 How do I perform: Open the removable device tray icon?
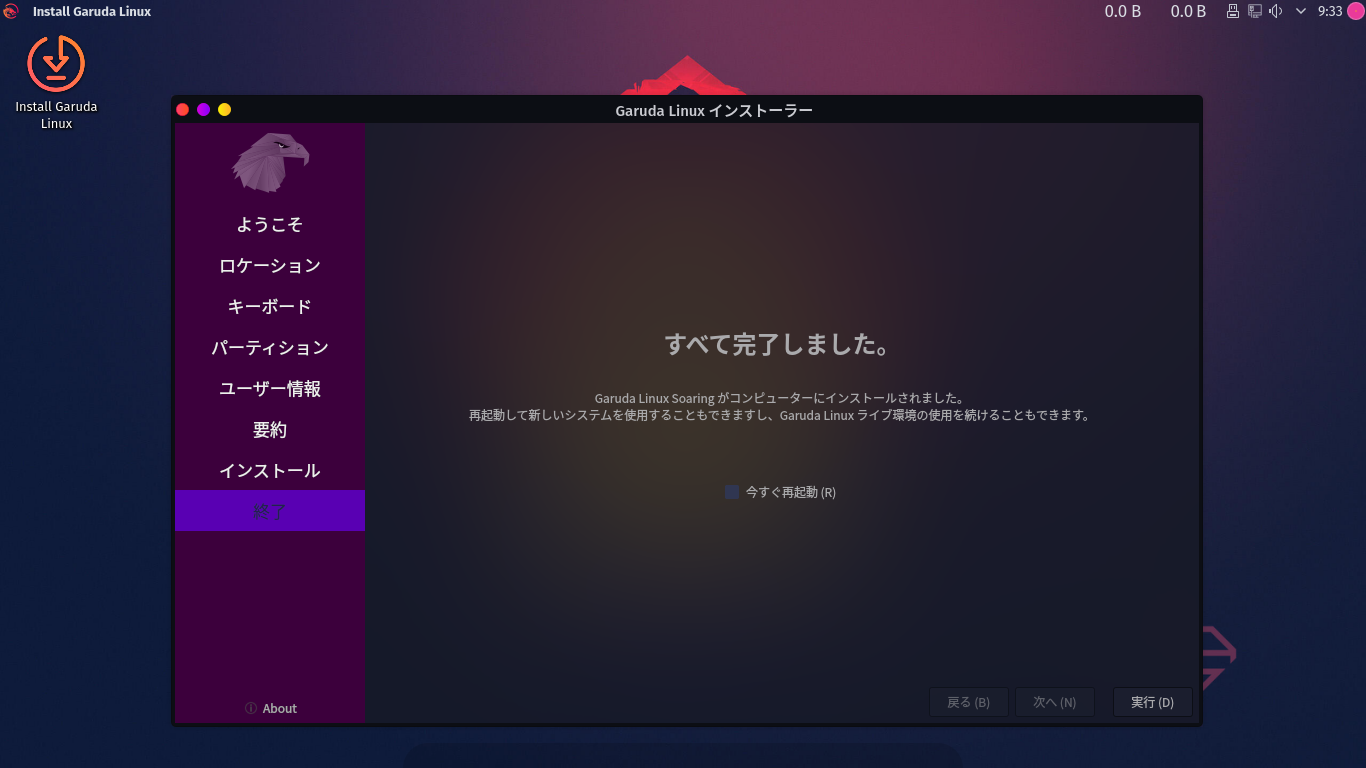coord(1233,12)
